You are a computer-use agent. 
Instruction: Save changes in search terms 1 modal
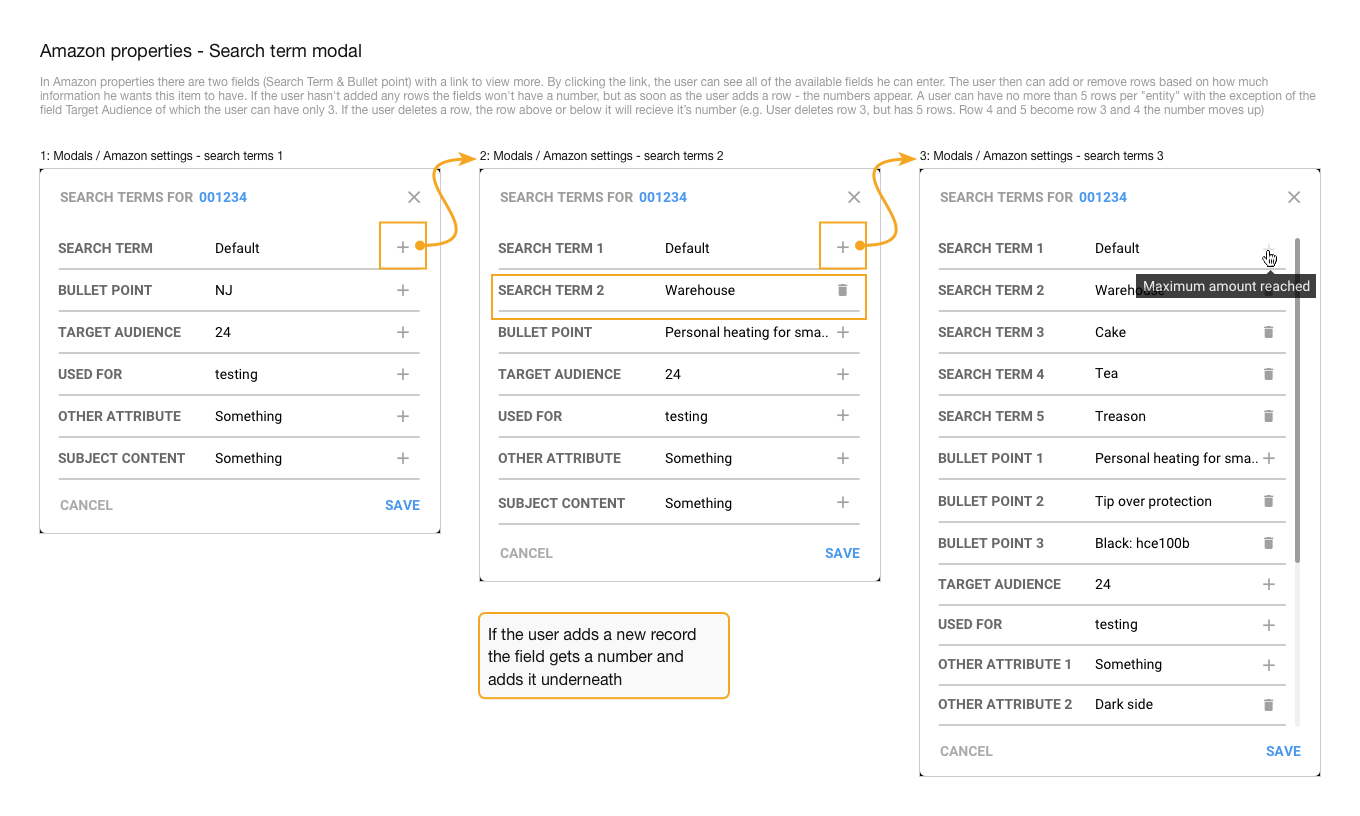[402, 505]
